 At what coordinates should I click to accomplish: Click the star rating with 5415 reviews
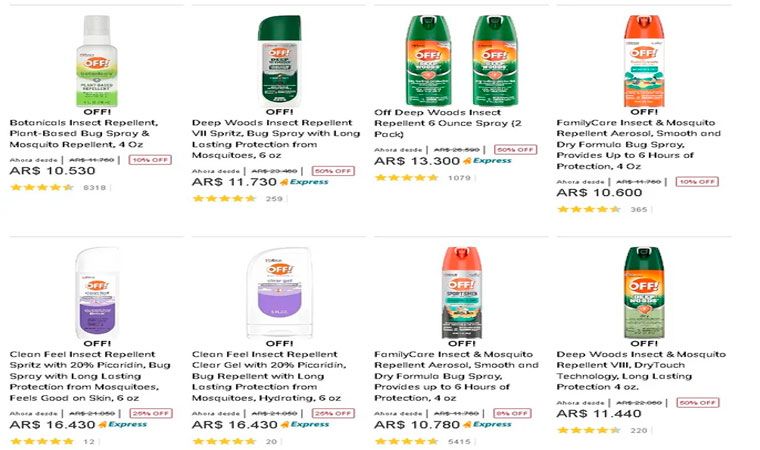406,440
